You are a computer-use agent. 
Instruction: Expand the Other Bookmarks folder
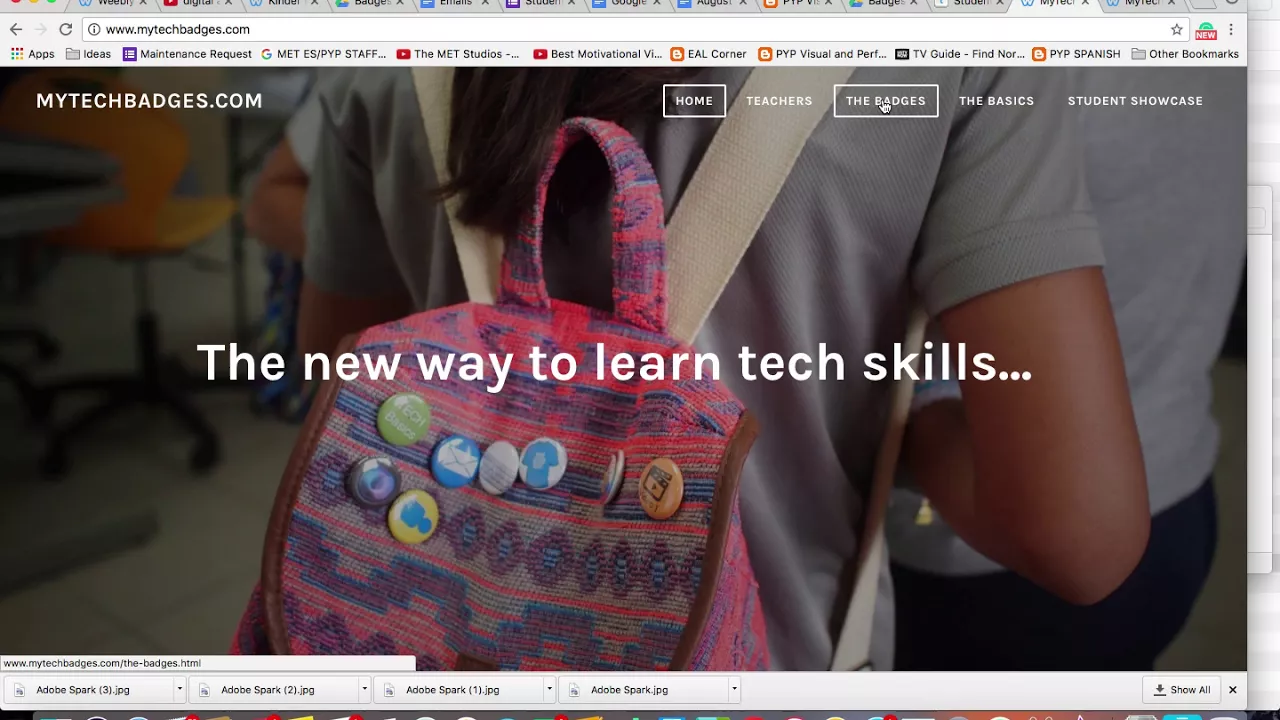(1185, 54)
